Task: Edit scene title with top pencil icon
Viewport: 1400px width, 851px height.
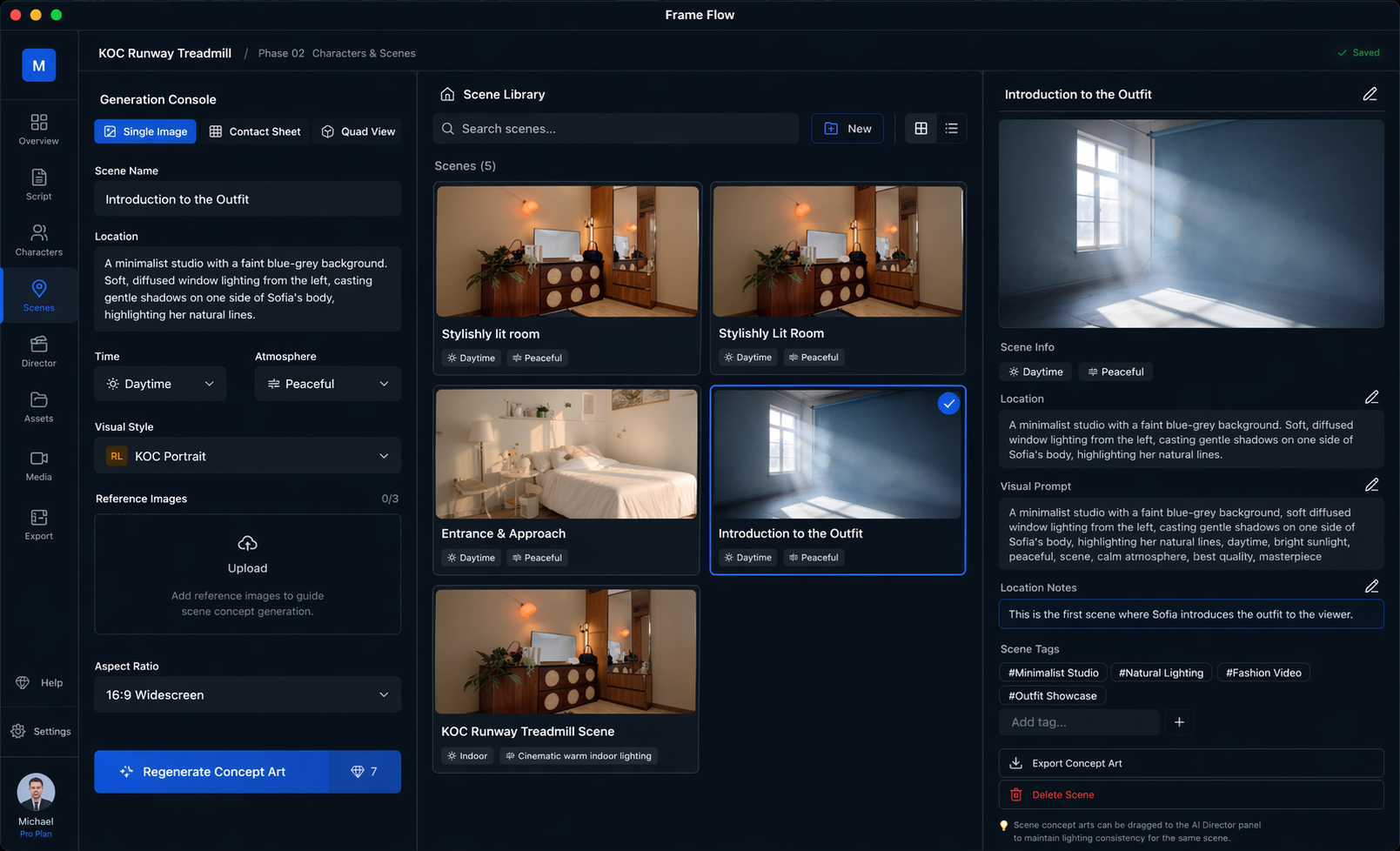Action: pos(1370,94)
